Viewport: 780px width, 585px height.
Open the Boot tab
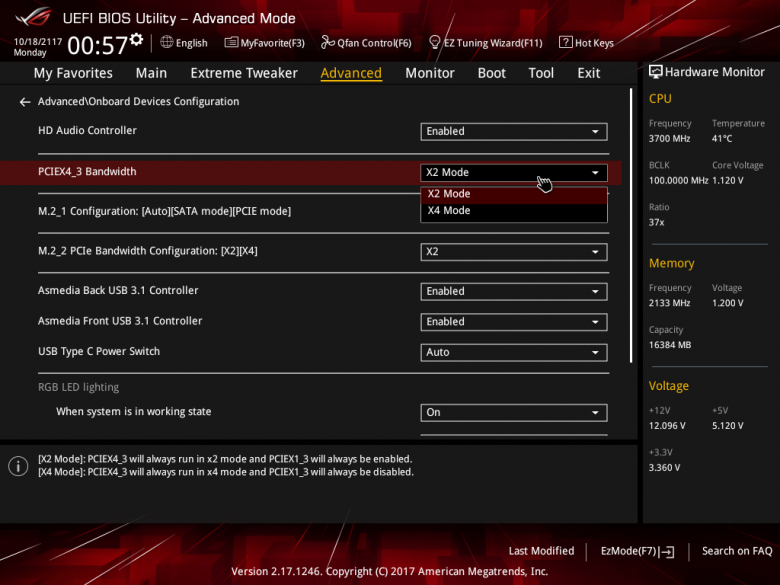tap(491, 73)
